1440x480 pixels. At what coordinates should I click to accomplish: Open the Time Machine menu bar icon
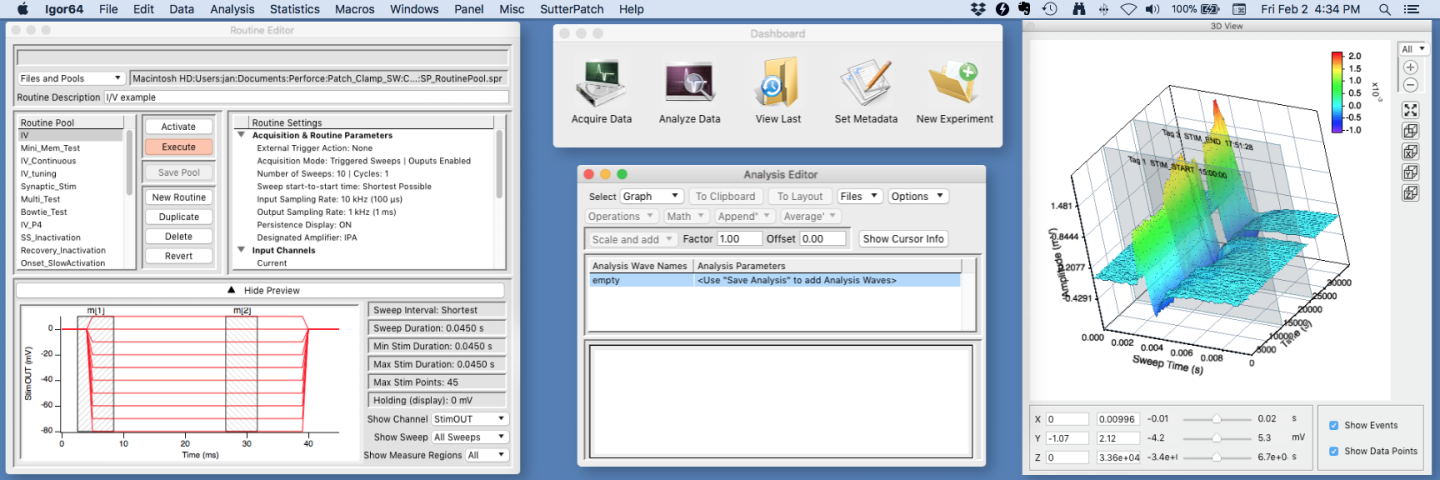(x=1050, y=9)
